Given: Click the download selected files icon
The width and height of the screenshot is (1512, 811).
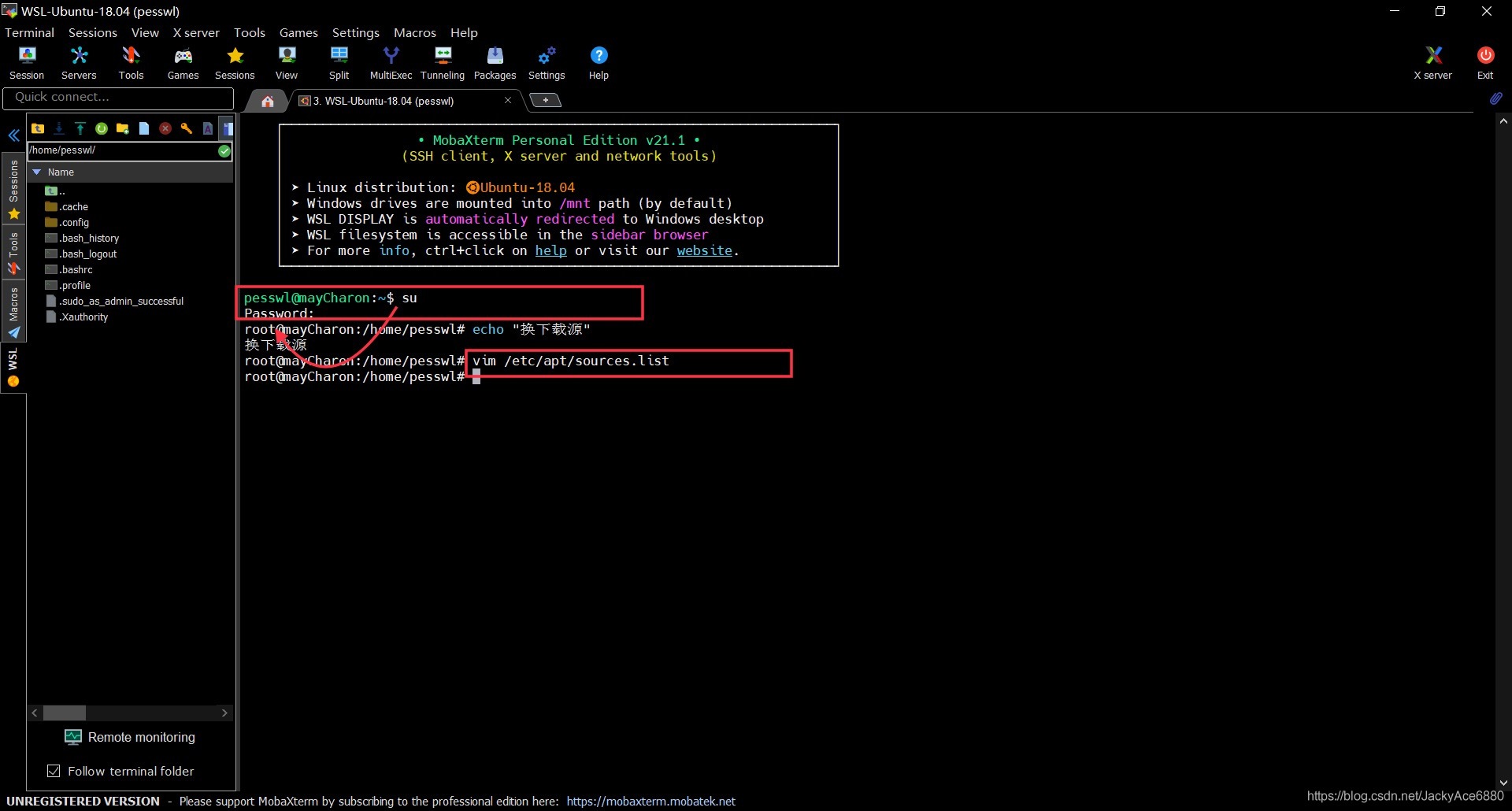Looking at the screenshot, I should pyautogui.click(x=59, y=128).
